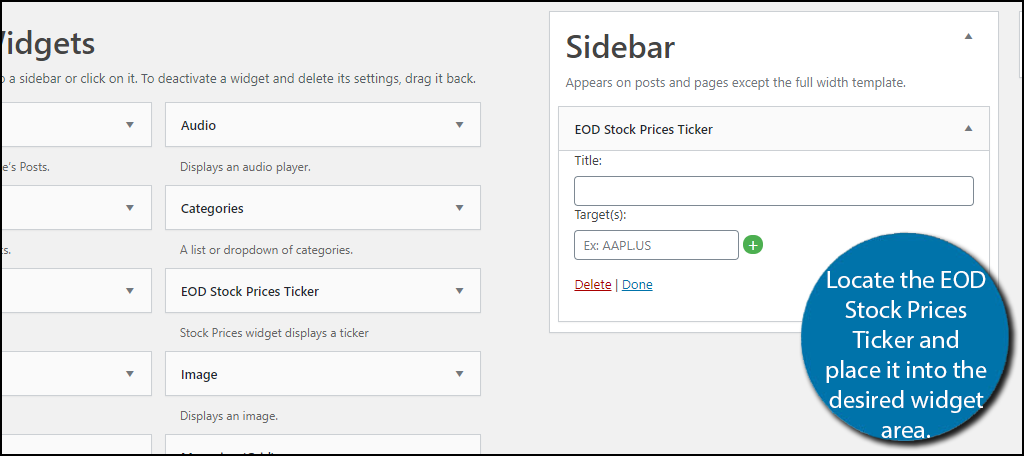Expand the Audio widget dropdown arrow

[x=459, y=125]
